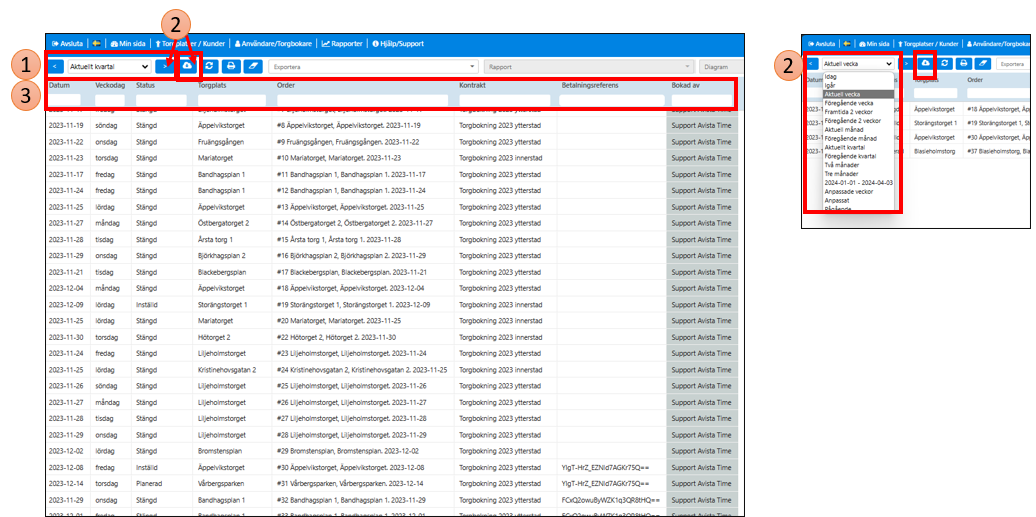Image resolution: width=1036 pixels, height=517 pixels.
Task: Open the Aktuellt kvartal period dropdown
Action: pyautogui.click(x=108, y=66)
